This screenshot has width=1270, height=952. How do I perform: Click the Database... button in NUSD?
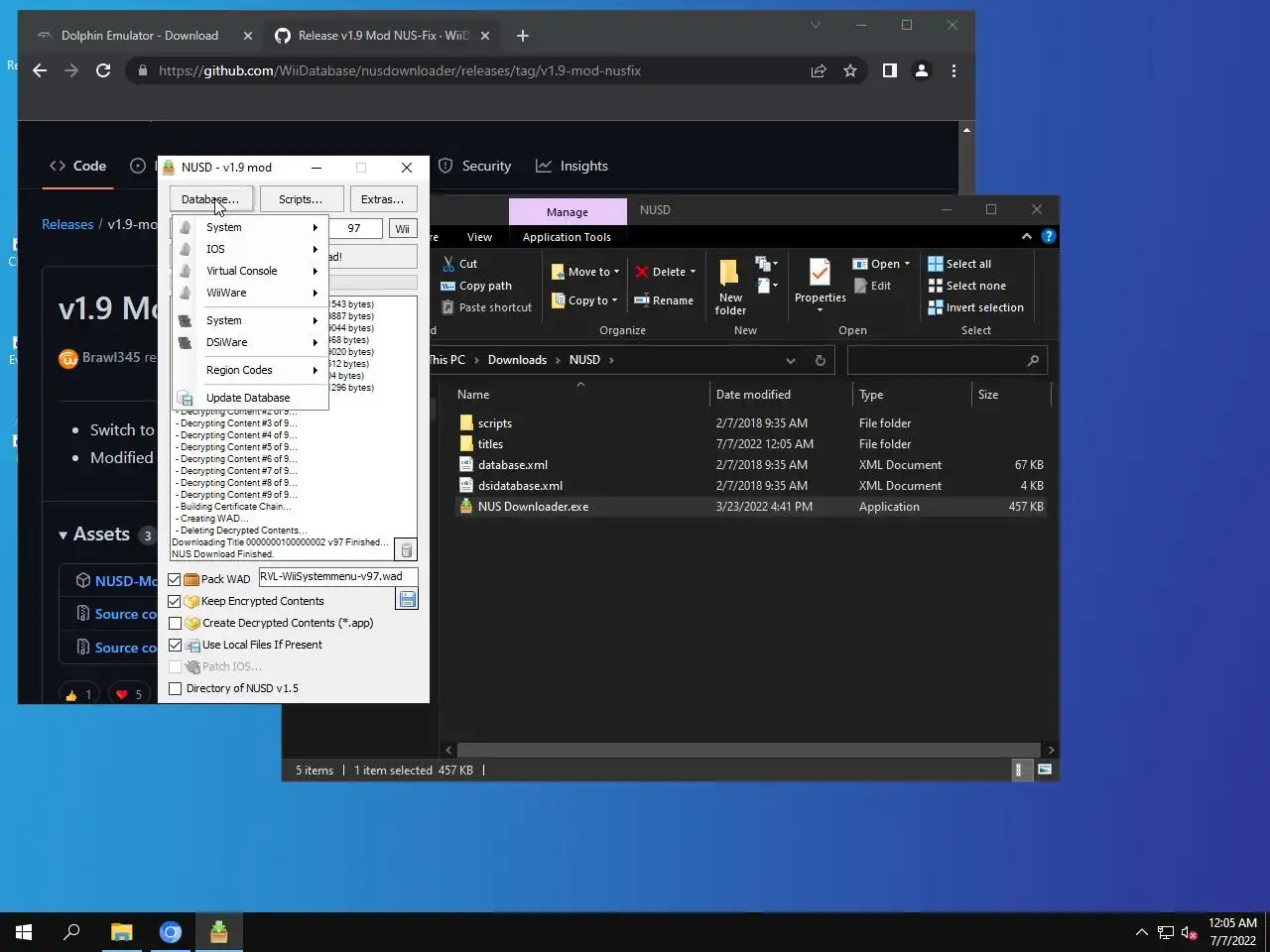point(210,199)
